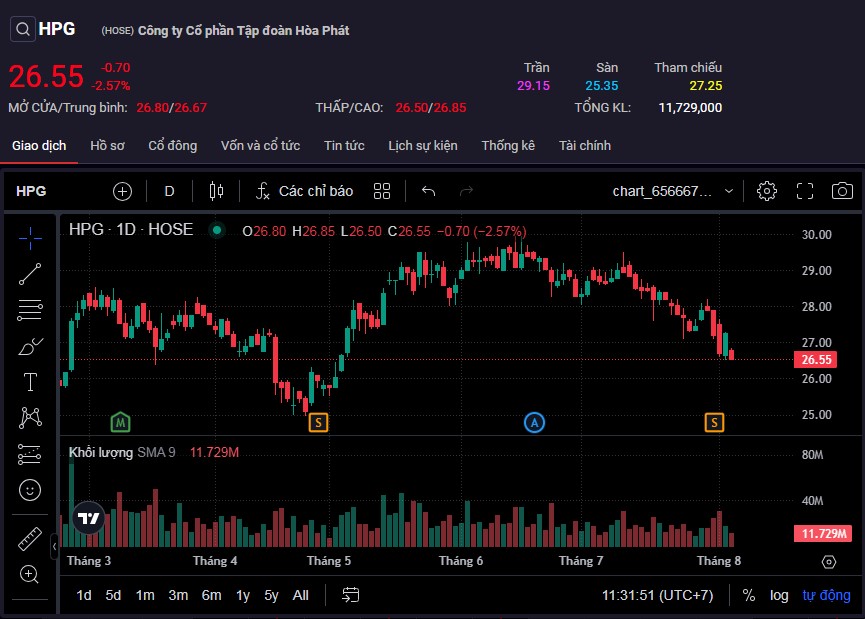The width and height of the screenshot is (865, 619).
Task: Select the text annotation tool
Action: tap(30, 382)
